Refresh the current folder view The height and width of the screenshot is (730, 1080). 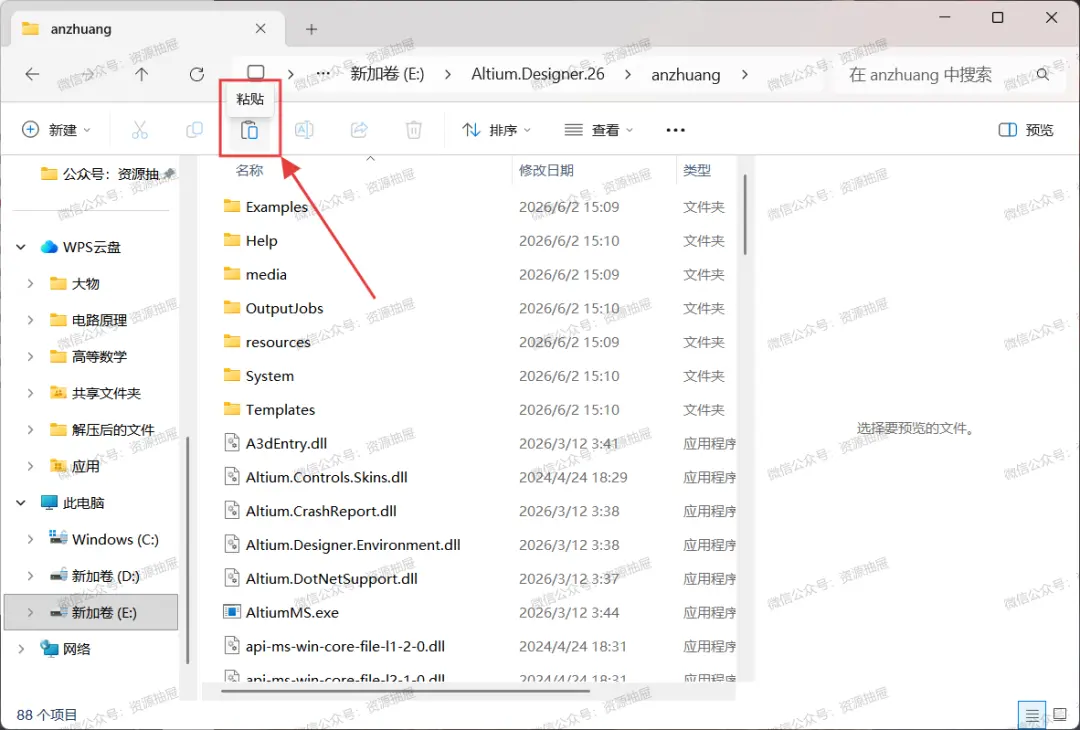pyautogui.click(x=197, y=74)
